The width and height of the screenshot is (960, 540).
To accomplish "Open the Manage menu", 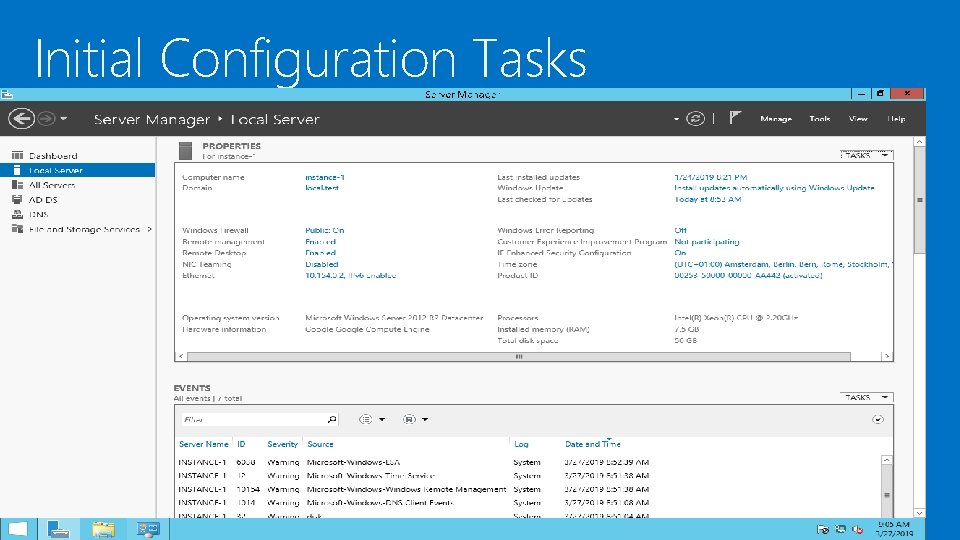I will coord(776,119).
